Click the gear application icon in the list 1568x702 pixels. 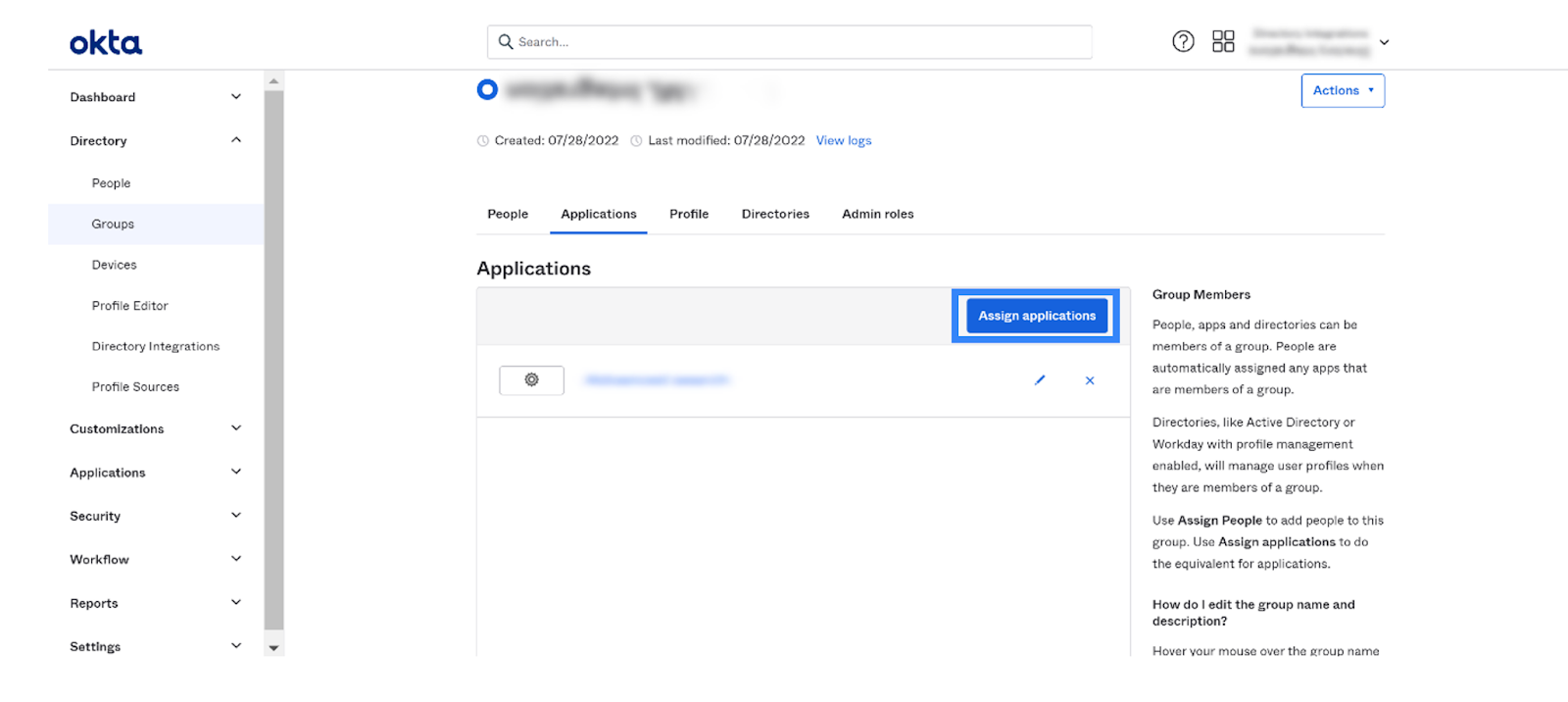tap(531, 380)
